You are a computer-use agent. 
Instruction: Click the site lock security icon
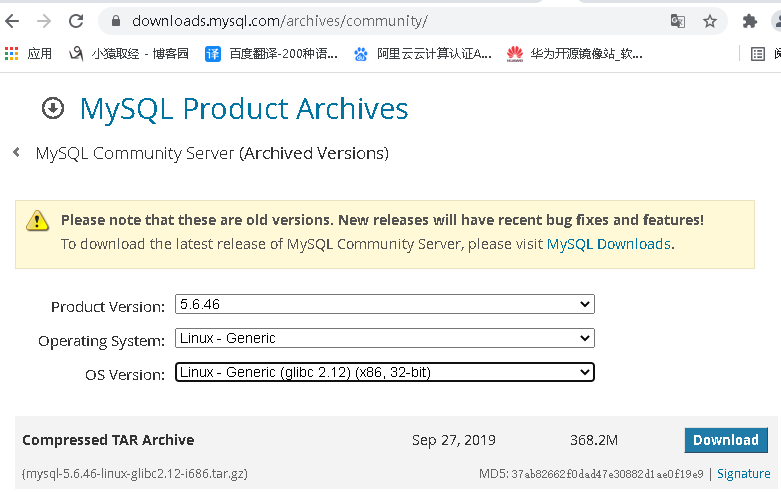(x=116, y=21)
